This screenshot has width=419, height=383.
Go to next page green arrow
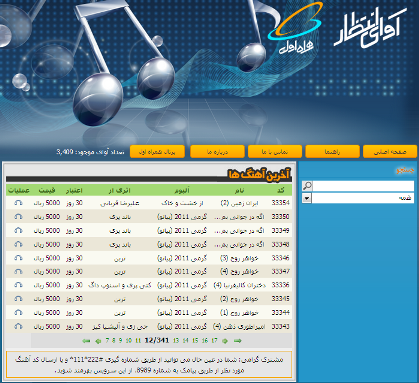click(225, 341)
